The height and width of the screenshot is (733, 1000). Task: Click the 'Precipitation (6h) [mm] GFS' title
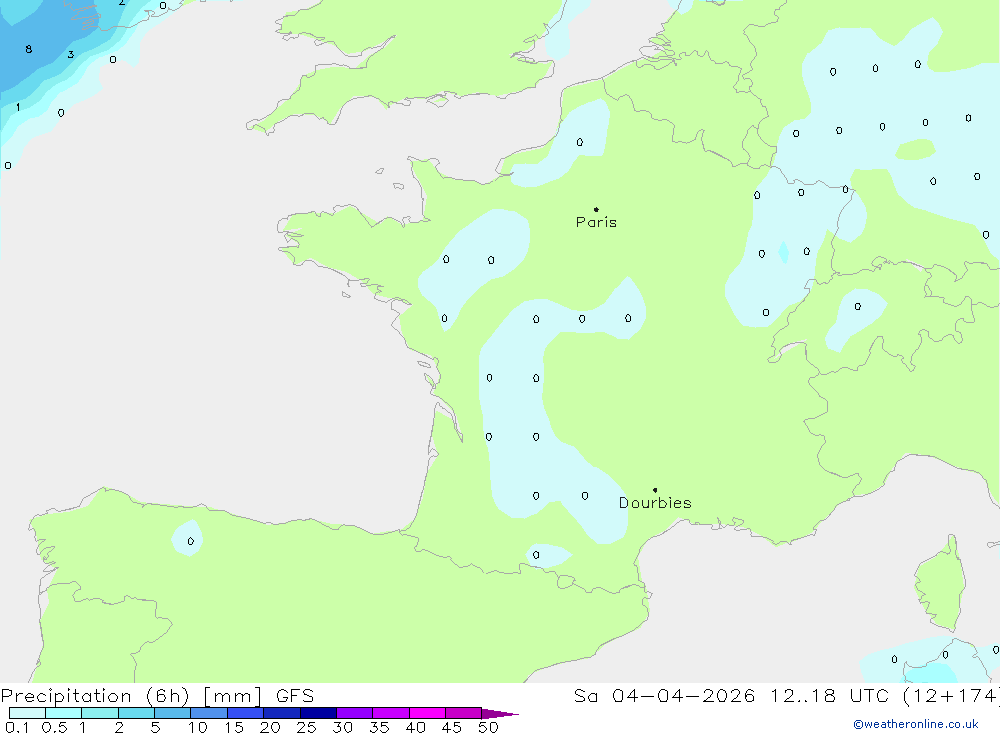(158, 695)
